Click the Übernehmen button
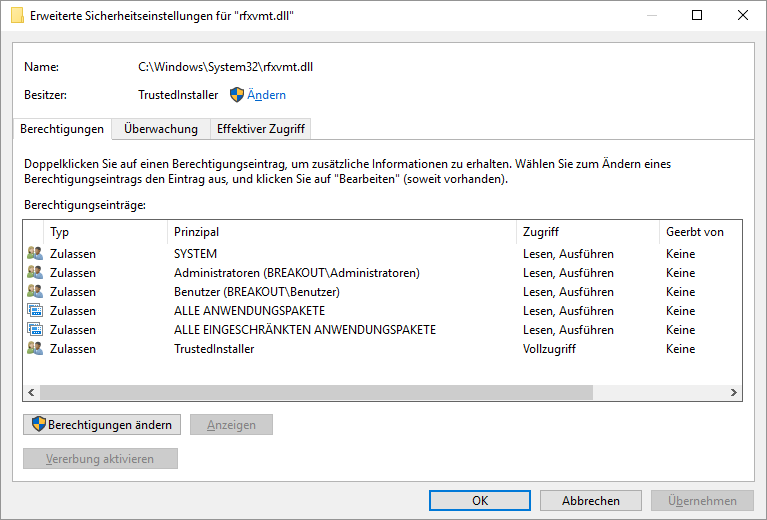Viewport: 767px width, 520px height. [702, 500]
